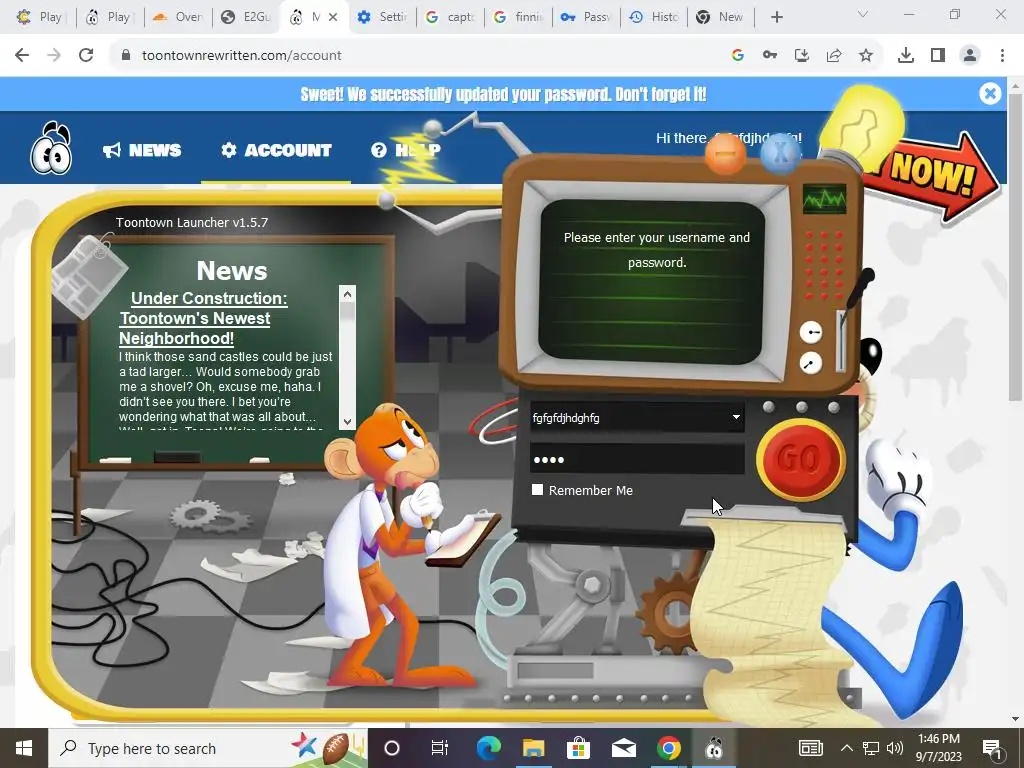
Task: Switch to the History tab
Action: click(654, 17)
